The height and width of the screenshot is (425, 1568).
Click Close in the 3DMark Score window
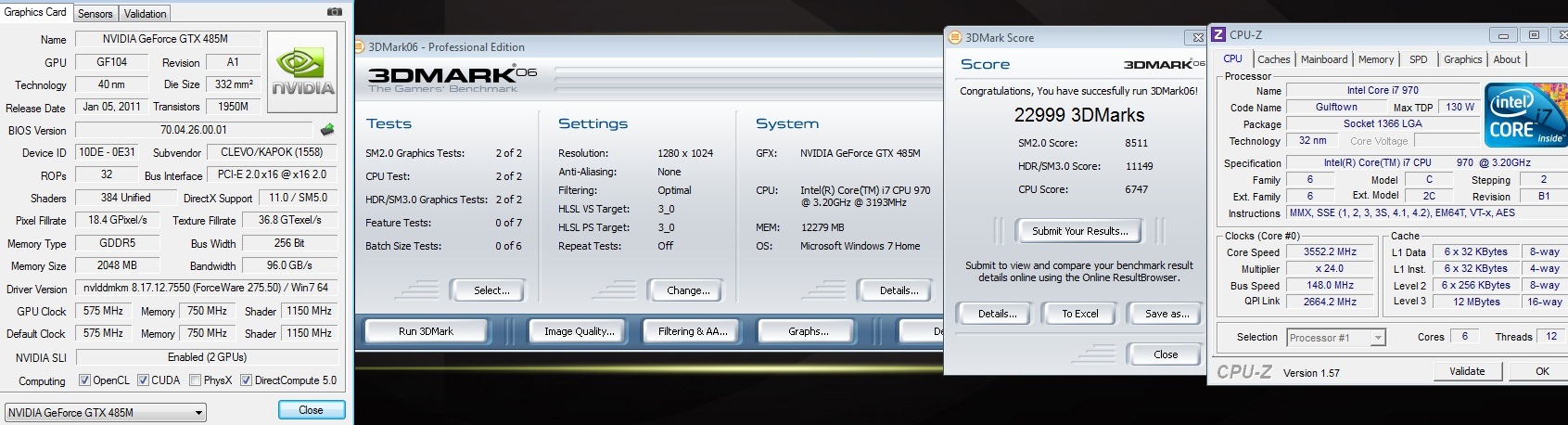1166,354
